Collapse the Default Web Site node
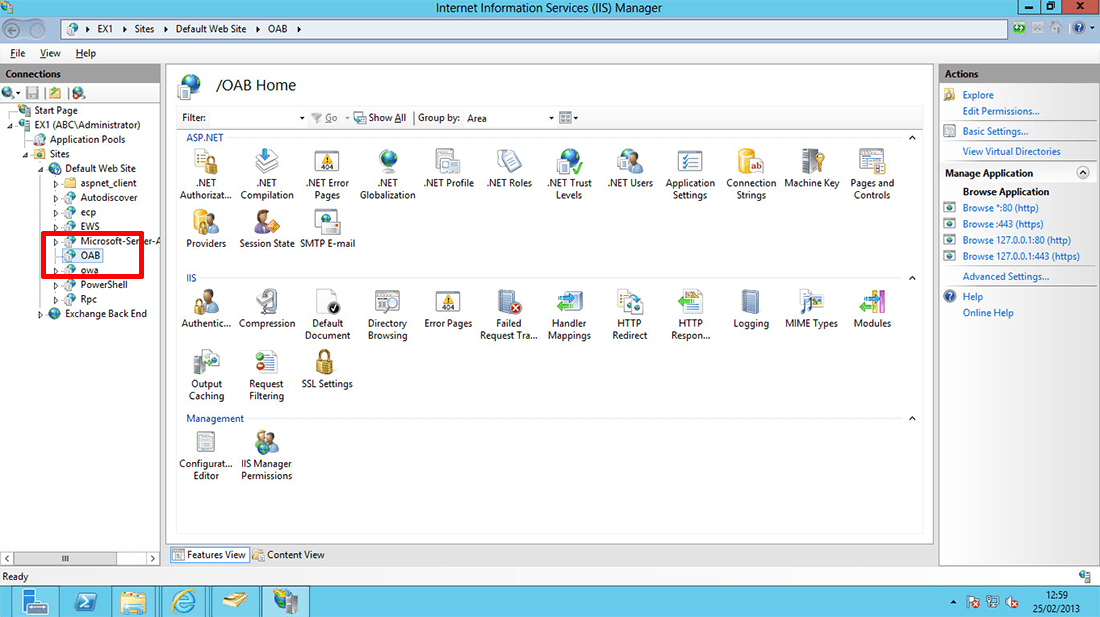Viewport: 1100px width, 617px height. [40, 169]
